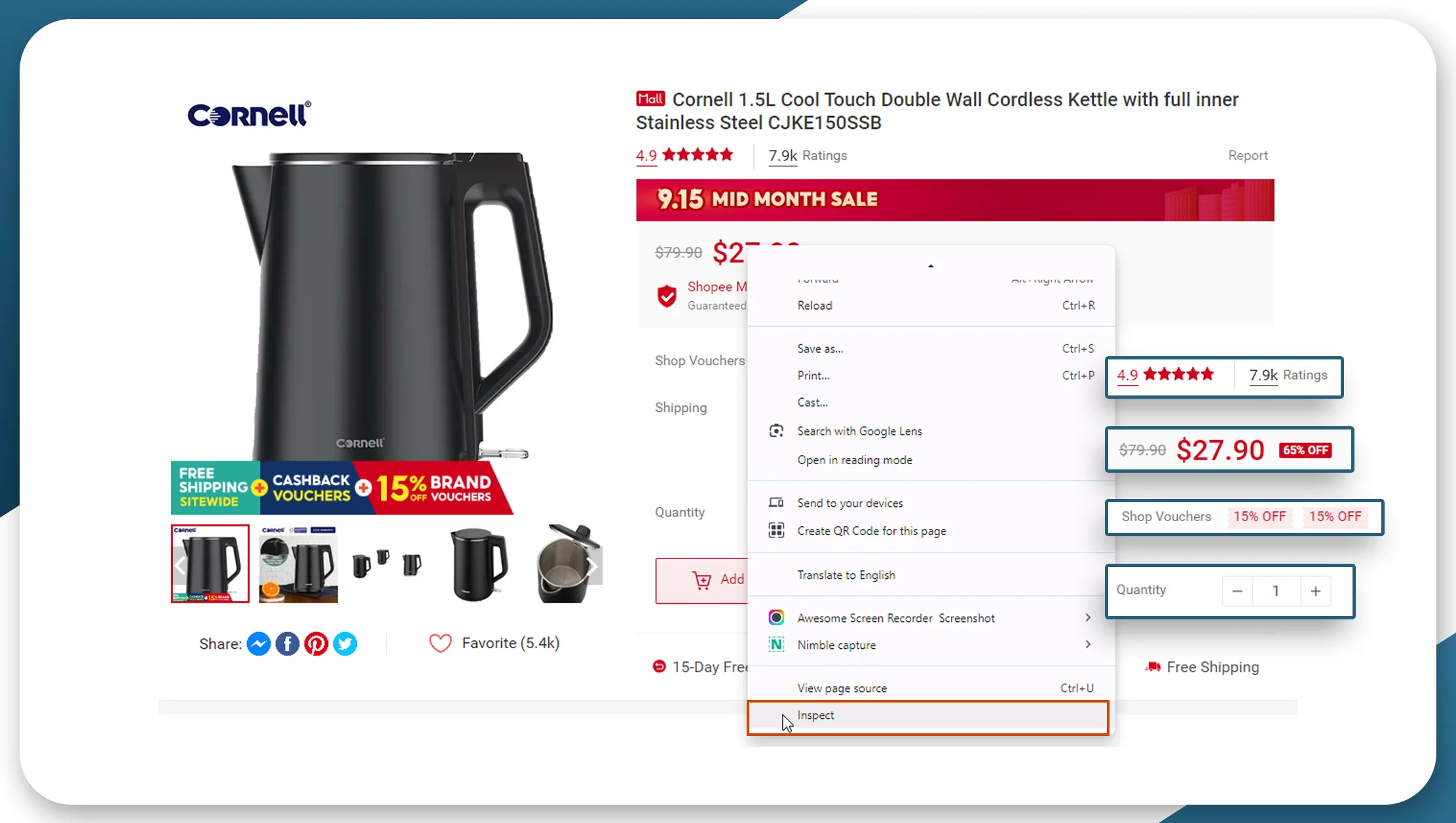Increase quantity with the plus button
This screenshot has width=1456, height=823.
[1315, 591]
